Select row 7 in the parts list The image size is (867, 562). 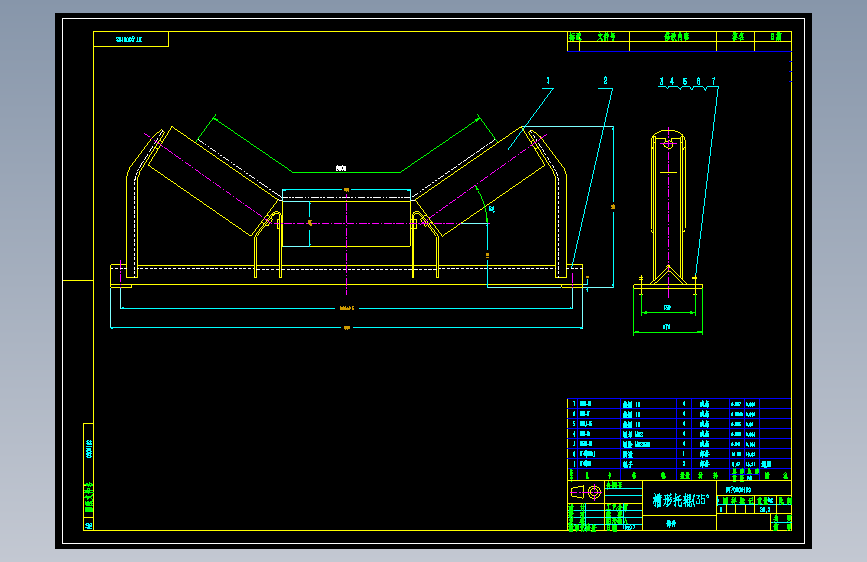679,404
